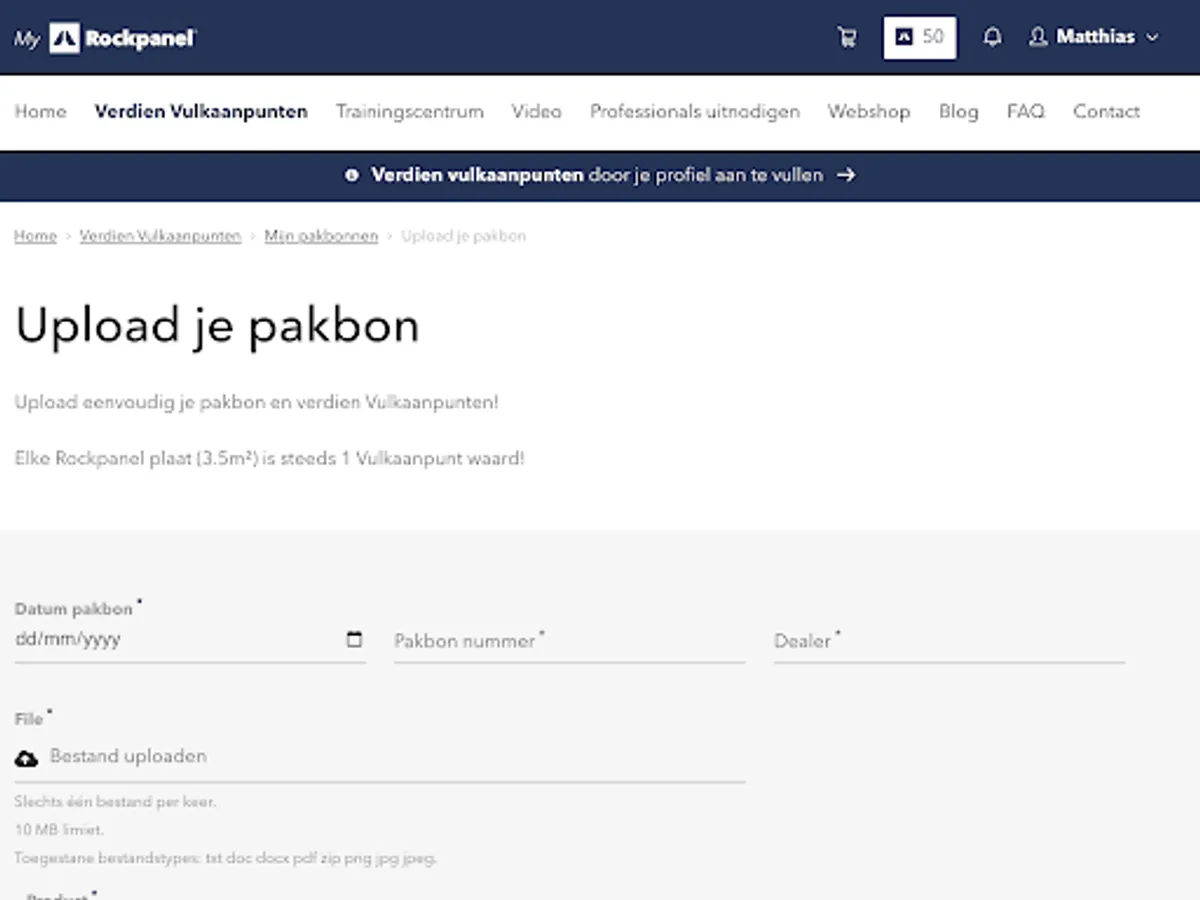Screen dimensions: 1200x900
Task: Click the Bestand uploaden file field
Action: pyautogui.click(x=380, y=757)
